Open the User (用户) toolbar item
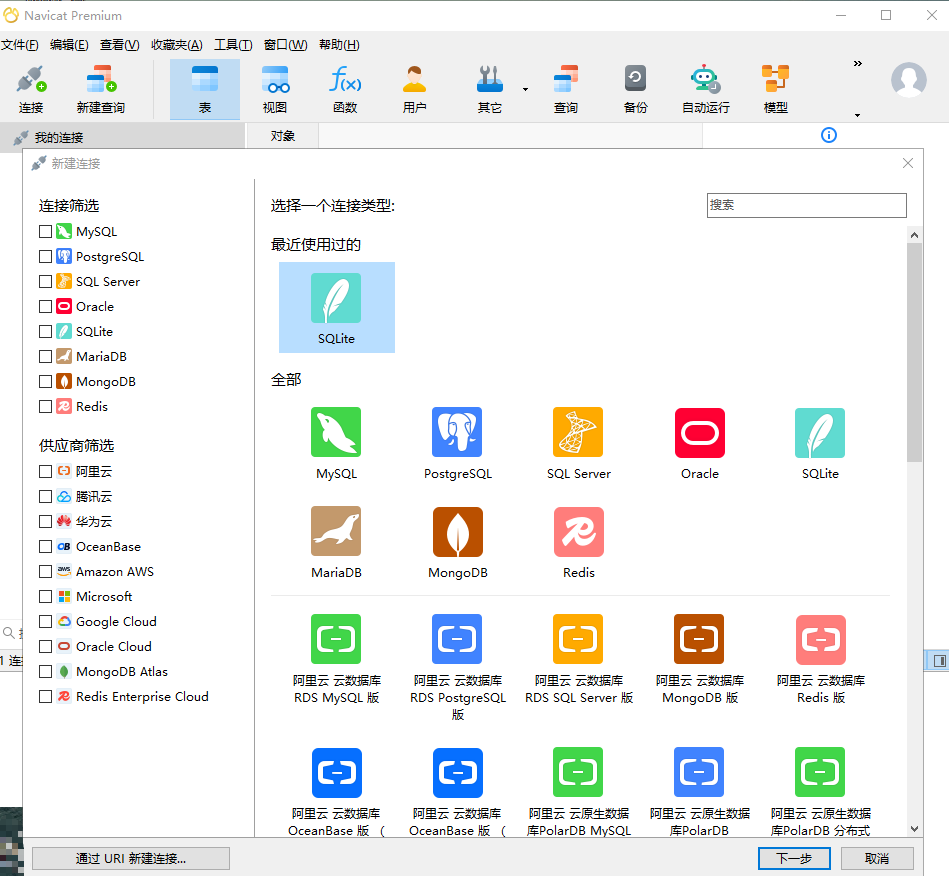Image resolution: width=949 pixels, height=876 pixels. click(415, 90)
